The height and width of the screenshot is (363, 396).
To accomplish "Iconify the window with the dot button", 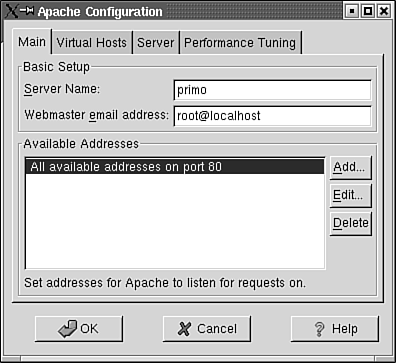I will (x=352, y=12).
